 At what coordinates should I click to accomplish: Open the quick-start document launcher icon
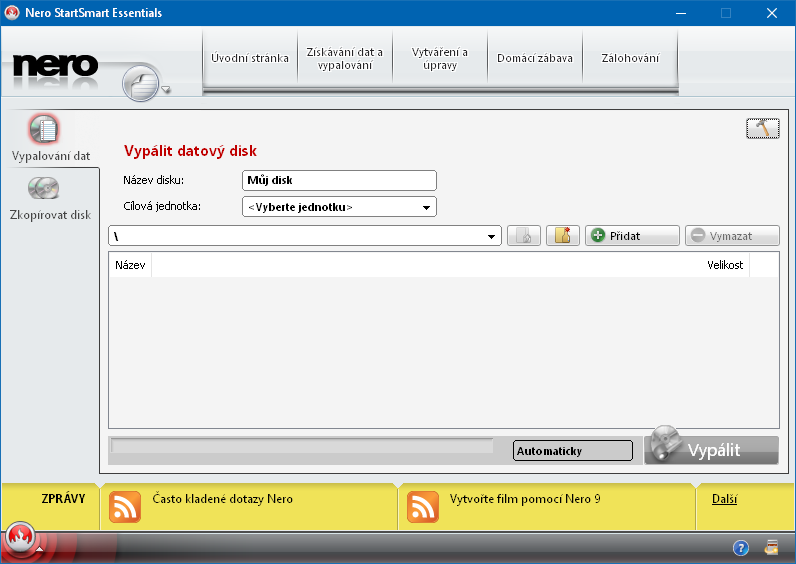click(x=143, y=84)
